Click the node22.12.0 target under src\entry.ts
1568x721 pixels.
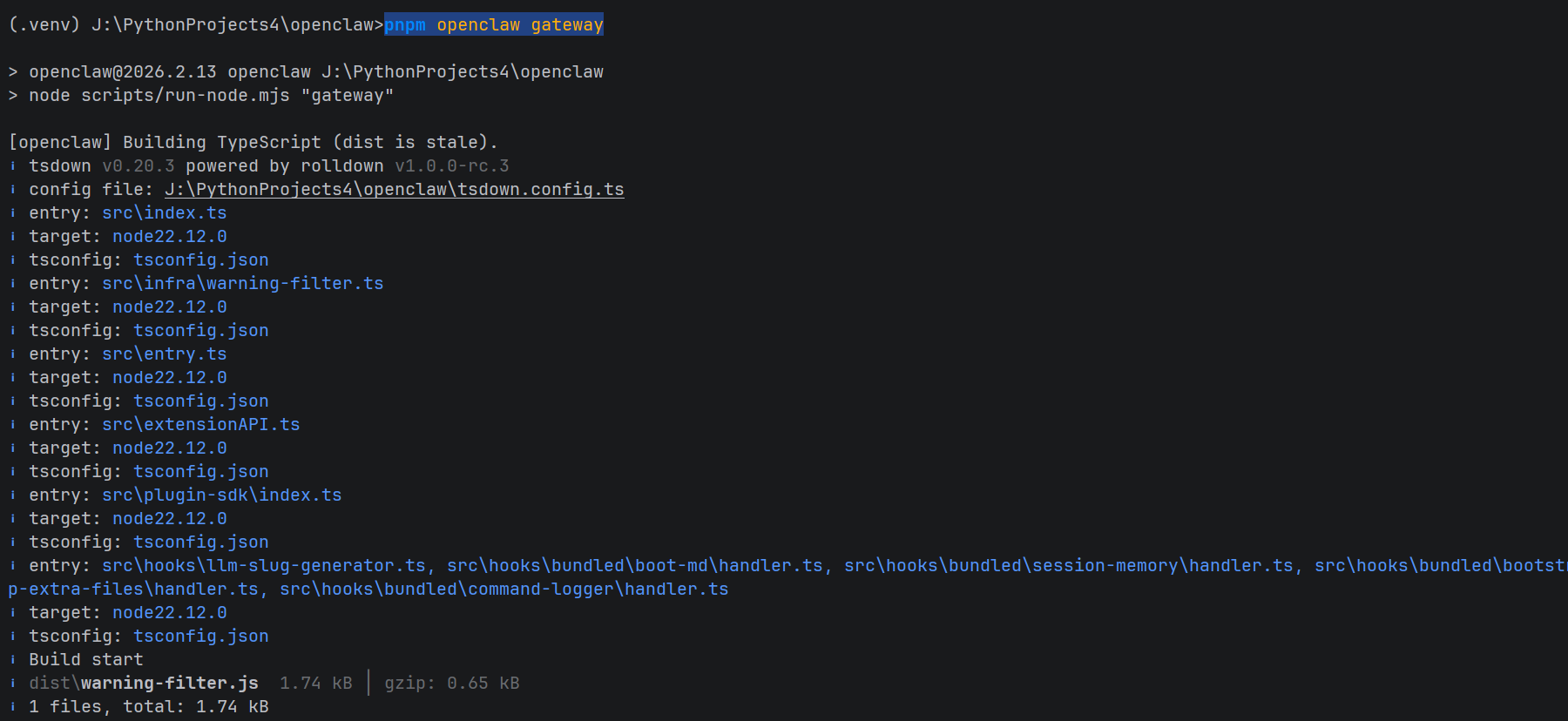point(169,378)
